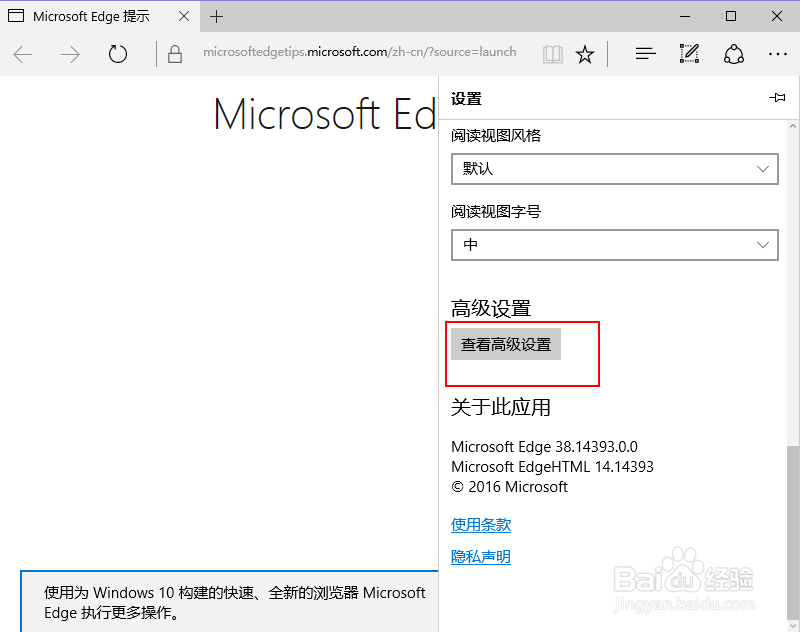This screenshot has width=800, height=632.
Task: Click the lock site-info icon
Action: click(x=174, y=54)
